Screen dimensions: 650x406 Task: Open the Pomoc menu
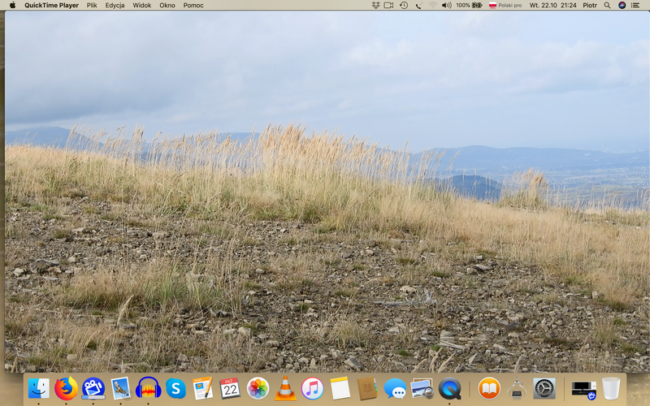pos(193,5)
